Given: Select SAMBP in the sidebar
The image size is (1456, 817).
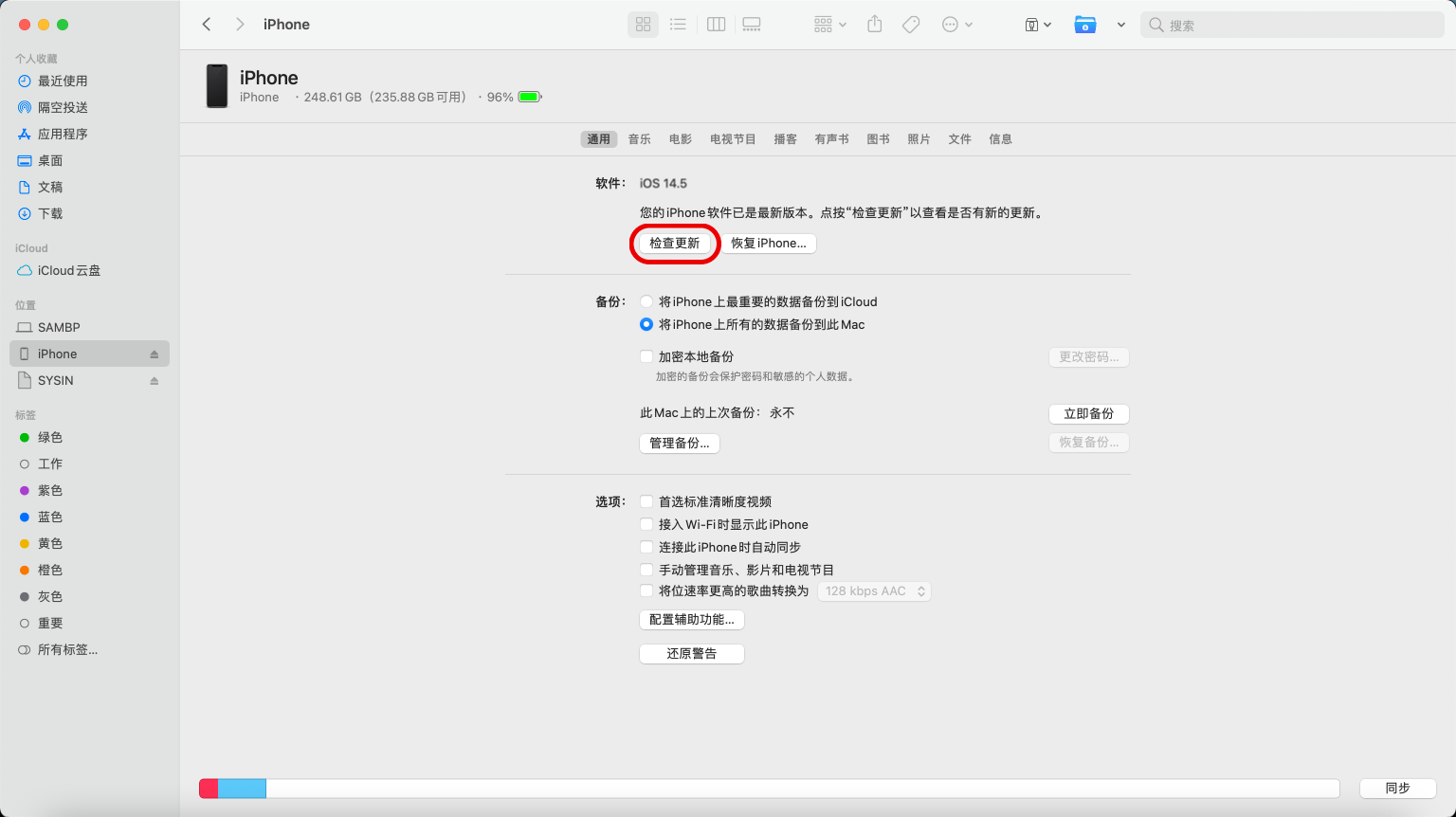Looking at the screenshot, I should coord(89,327).
